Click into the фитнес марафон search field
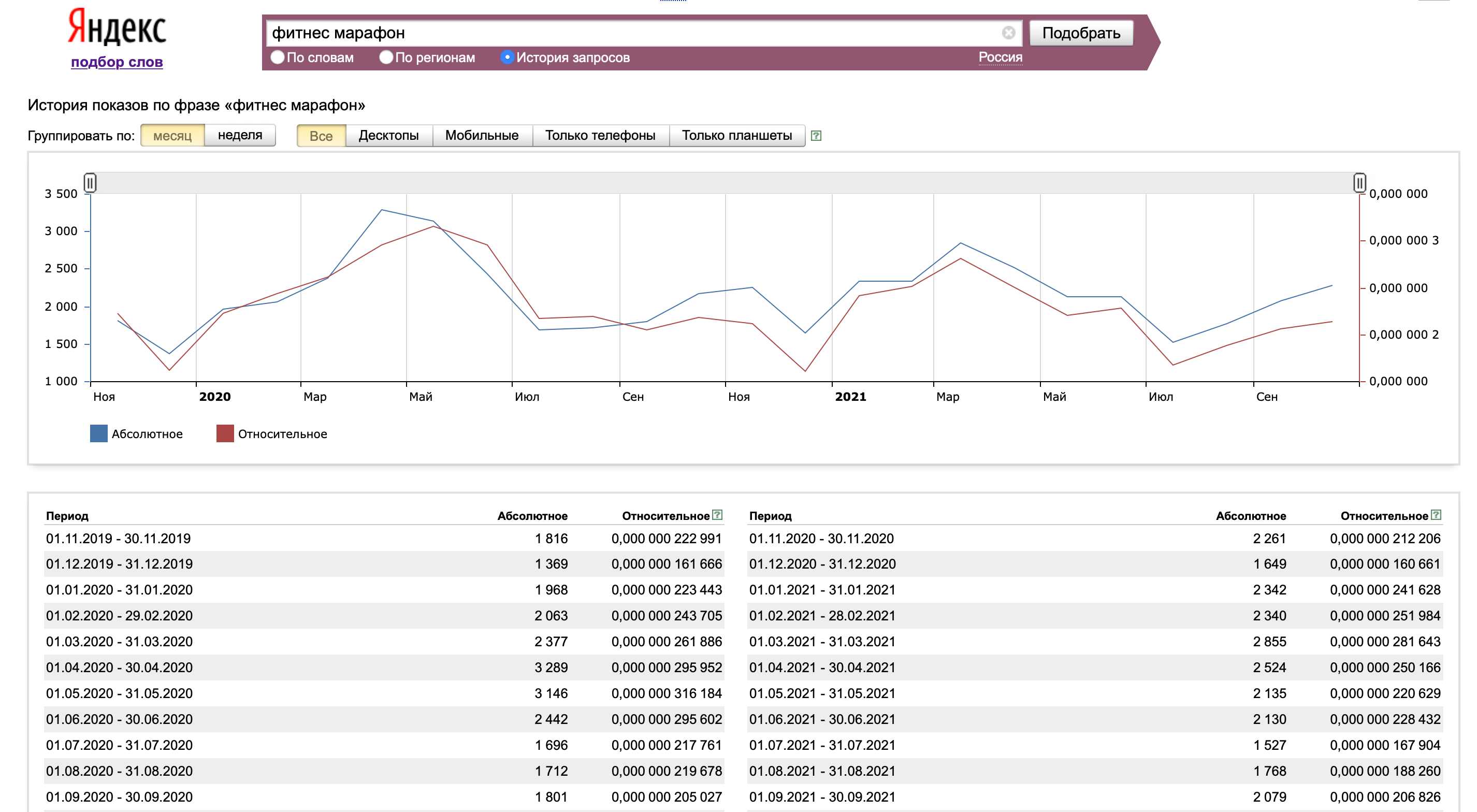This screenshot has height=812, width=1477. pyautogui.click(x=633, y=33)
